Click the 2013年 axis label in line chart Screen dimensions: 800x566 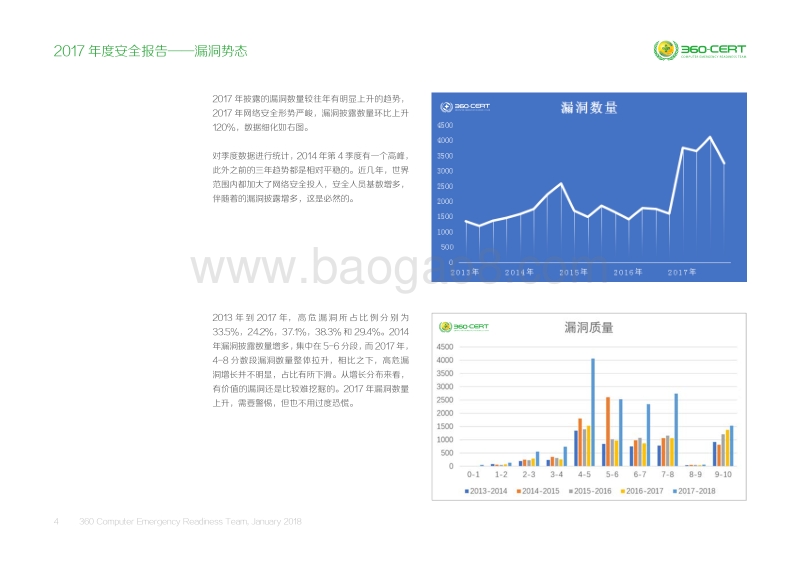pyautogui.click(x=465, y=273)
